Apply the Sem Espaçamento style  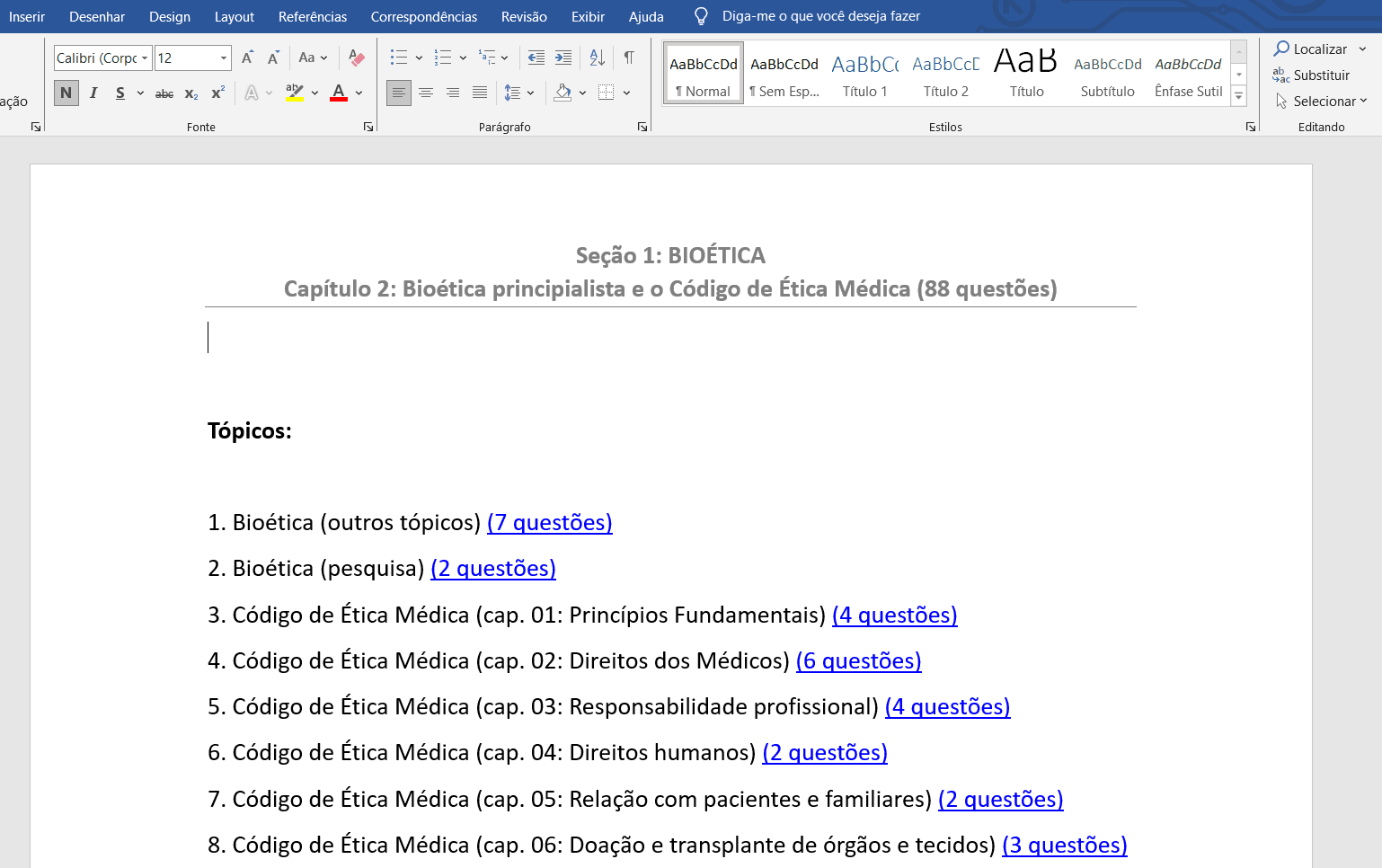tap(784, 74)
